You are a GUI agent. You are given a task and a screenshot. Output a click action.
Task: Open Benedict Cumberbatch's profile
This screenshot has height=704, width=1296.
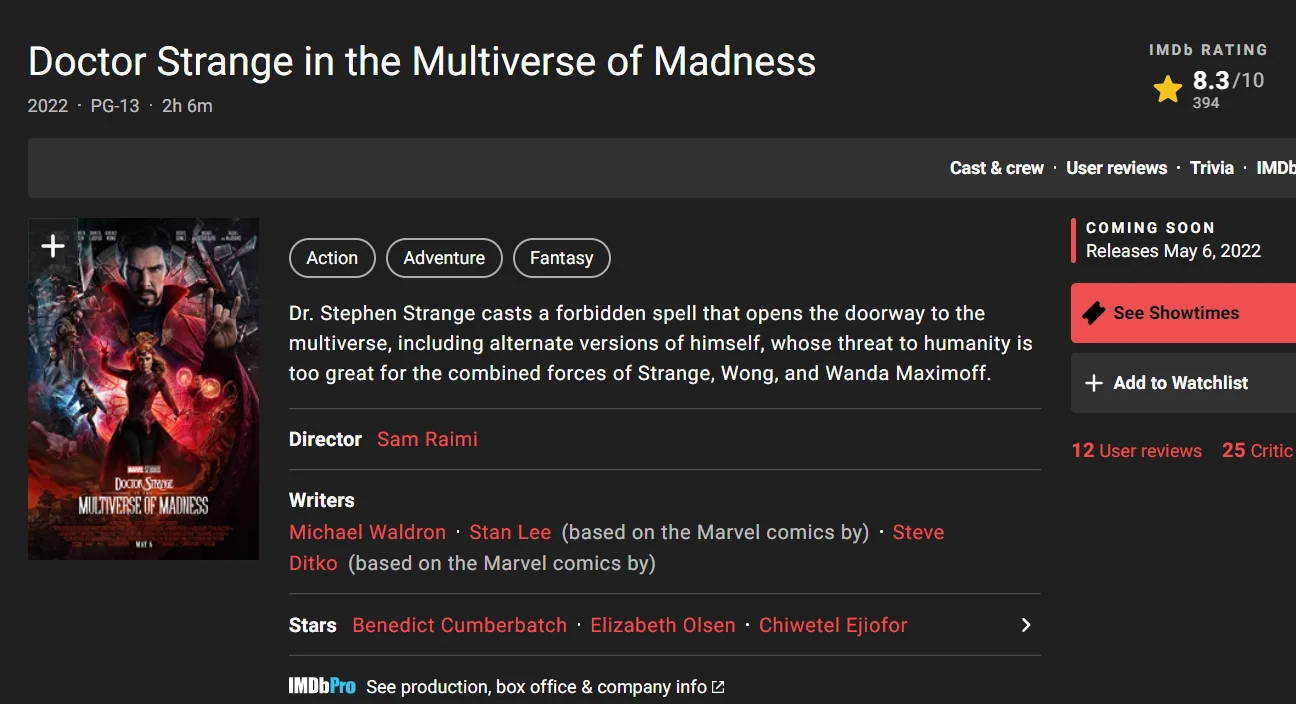[x=459, y=625]
